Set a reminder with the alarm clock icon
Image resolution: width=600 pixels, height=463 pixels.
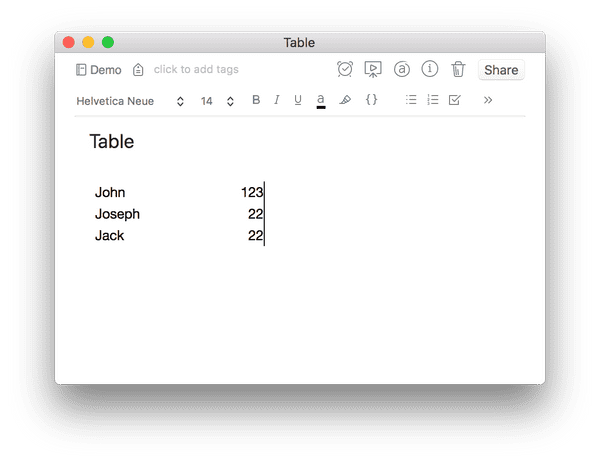click(x=345, y=69)
